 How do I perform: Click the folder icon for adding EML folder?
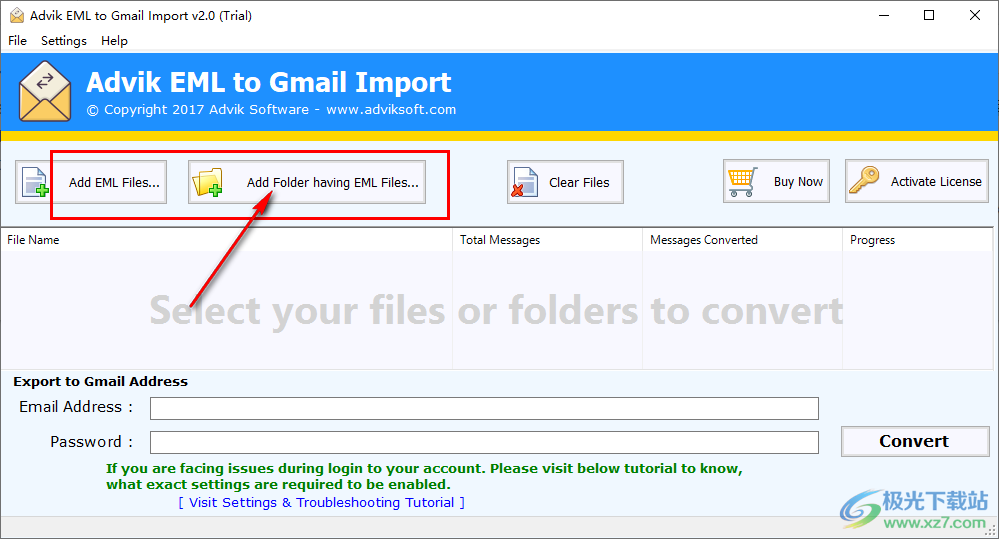208,182
